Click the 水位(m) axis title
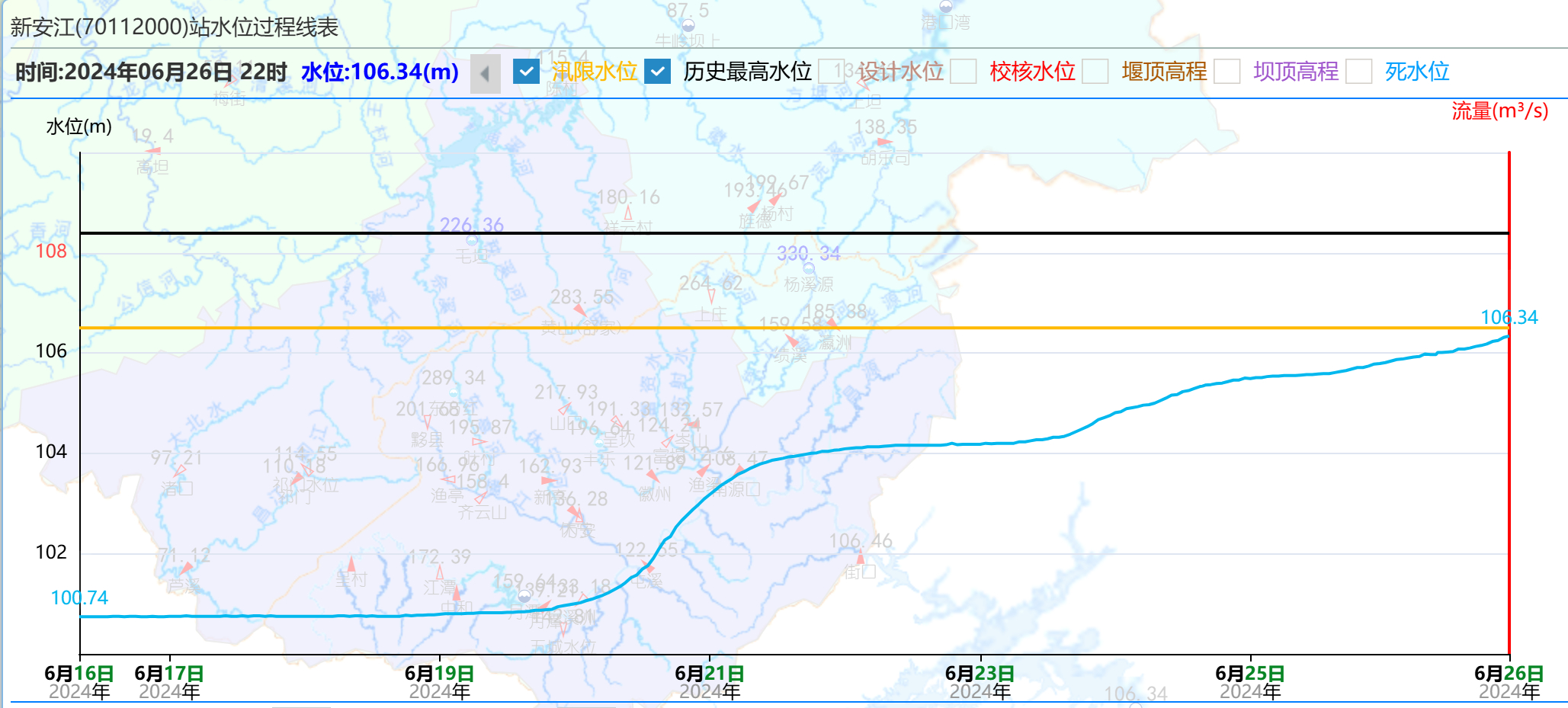Image resolution: width=1568 pixels, height=708 pixels. click(x=79, y=127)
